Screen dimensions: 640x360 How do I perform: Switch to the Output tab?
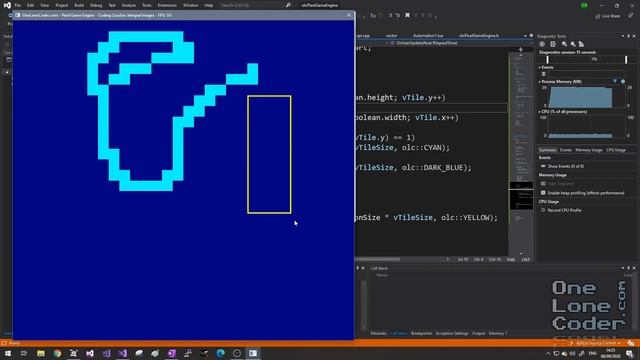[478, 333]
